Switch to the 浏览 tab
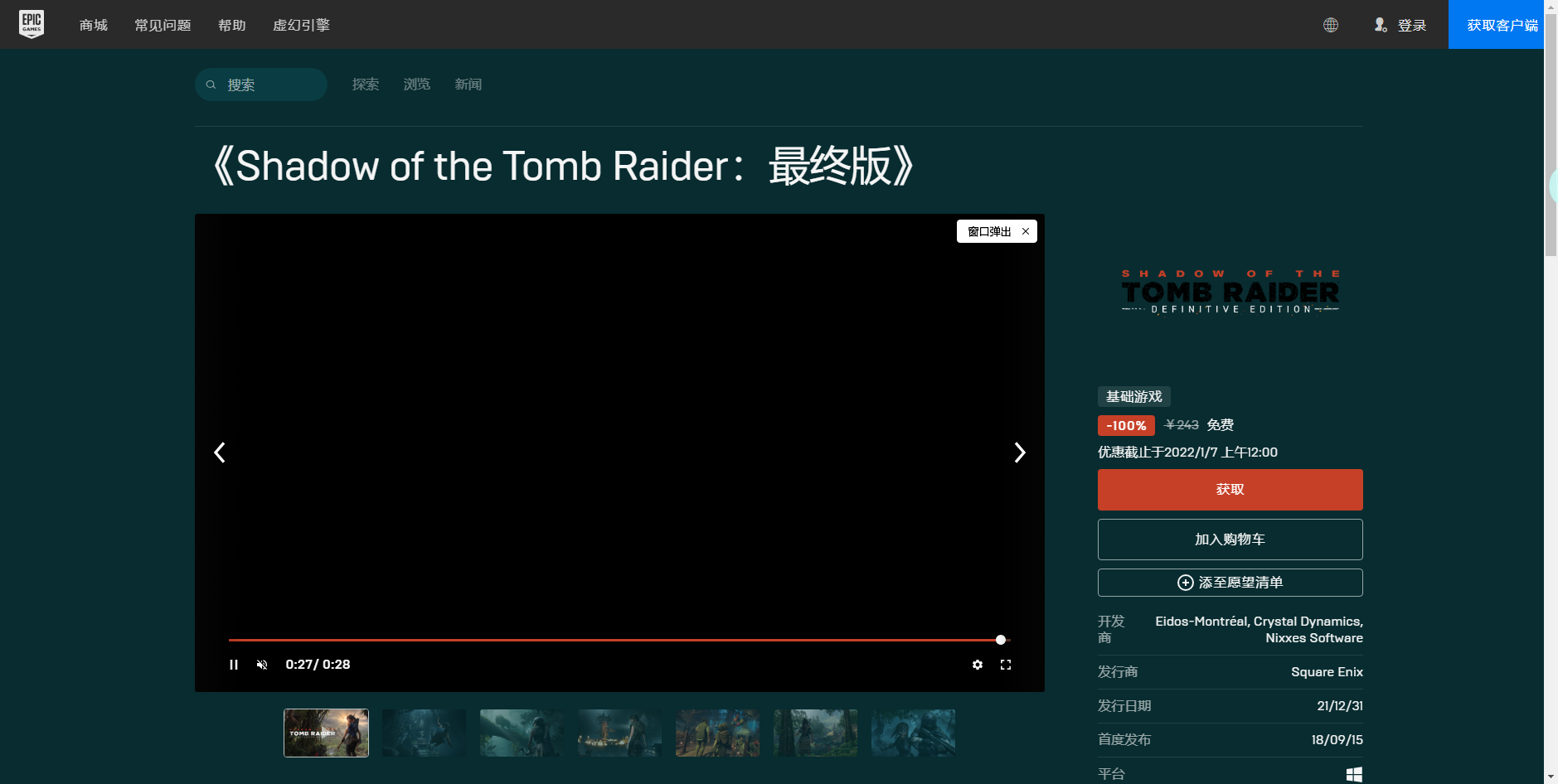The height and width of the screenshot is (784, 1558). pyautogui.click(x=416, y=84)
